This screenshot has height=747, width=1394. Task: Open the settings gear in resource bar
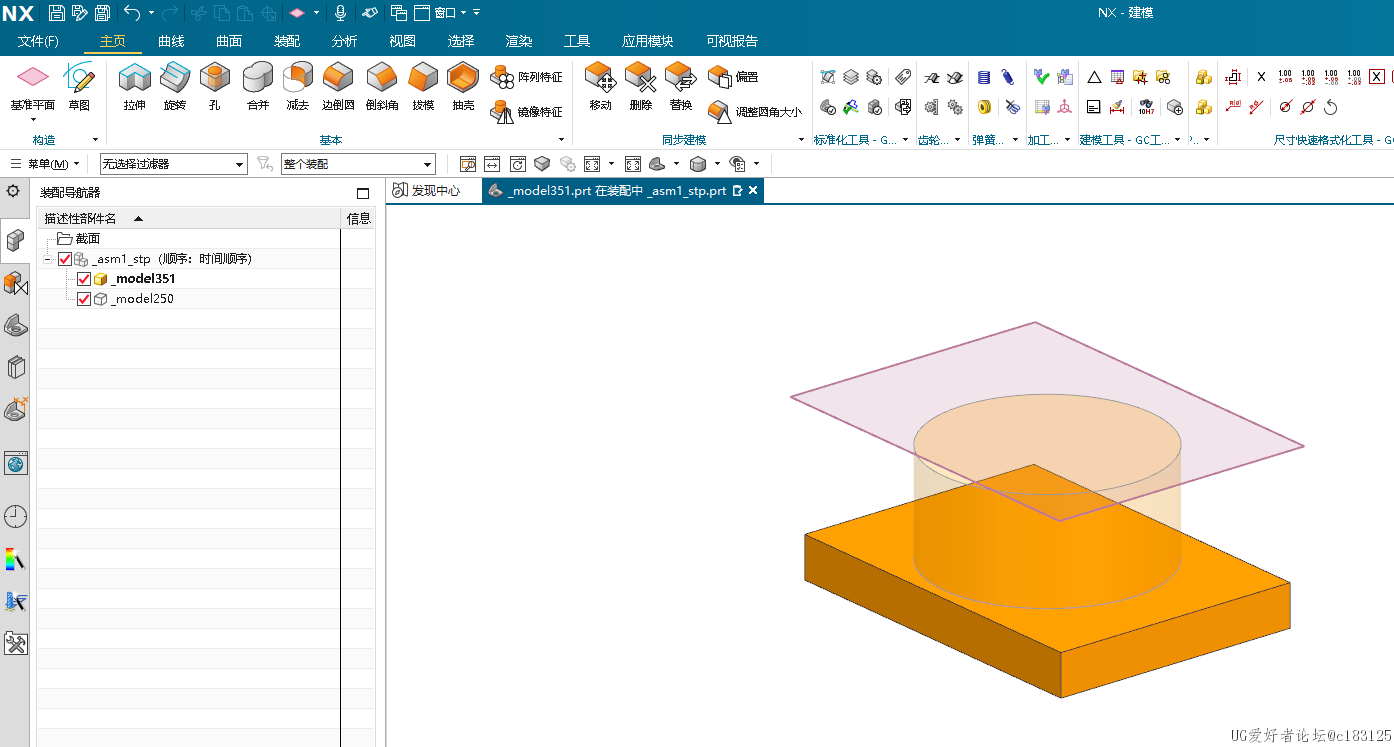[13, 191]
